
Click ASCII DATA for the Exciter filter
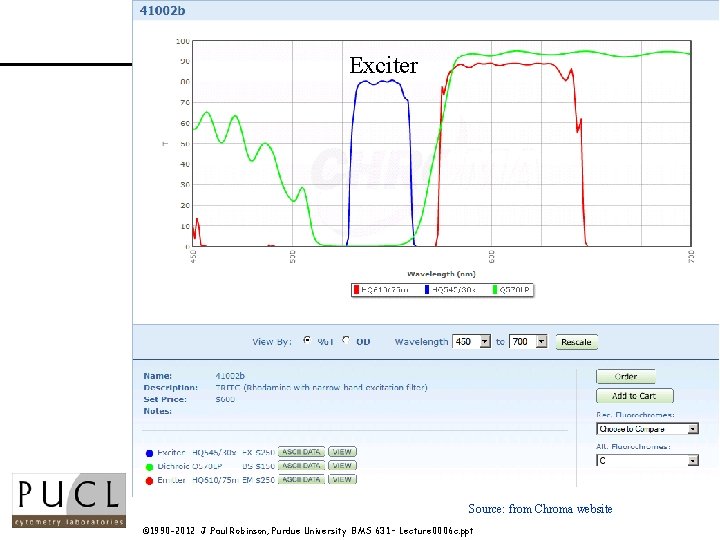tap(301, 452)
